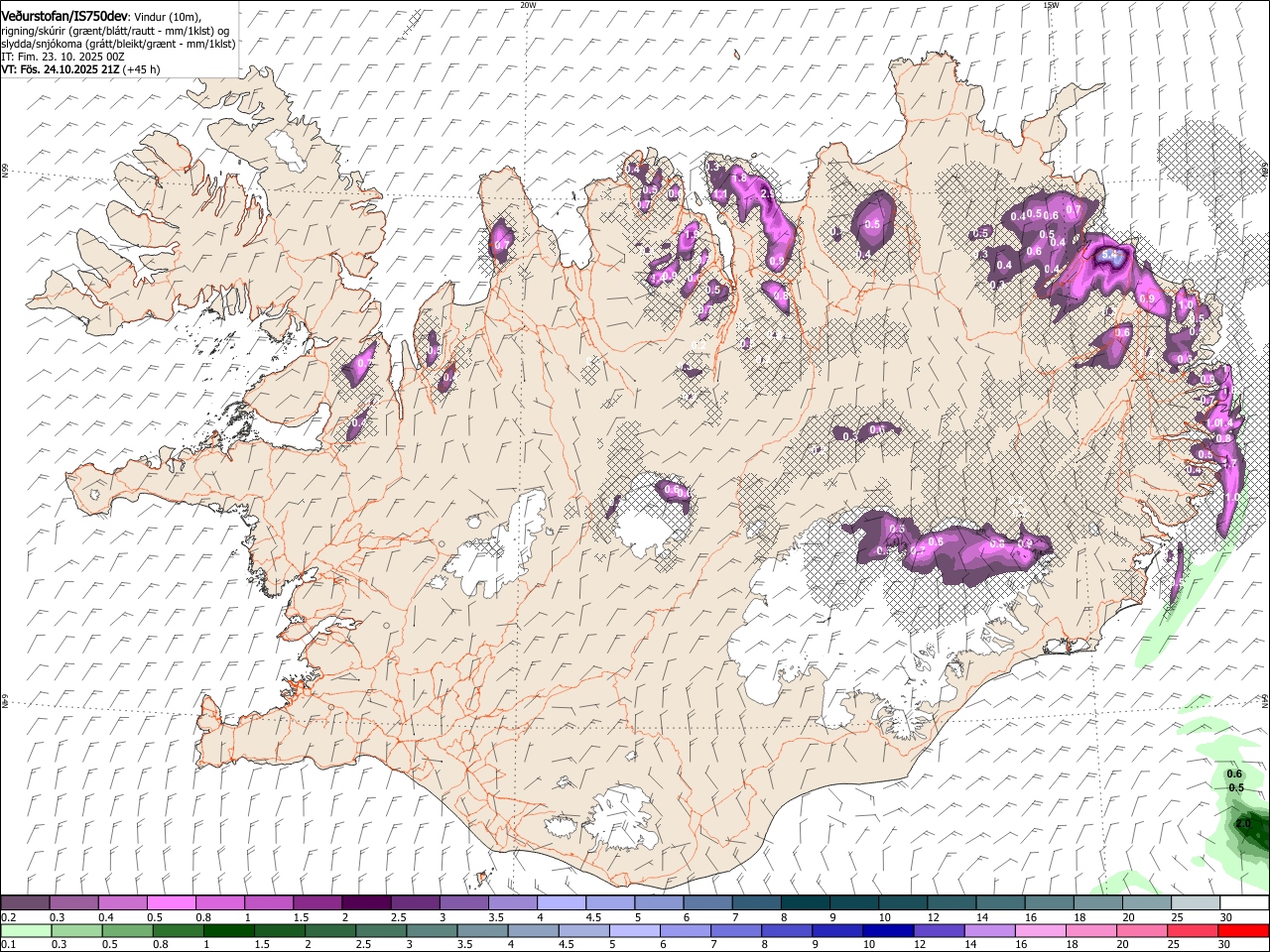Pick the lower legend swatch labeled 0.8

click(179, 931)
